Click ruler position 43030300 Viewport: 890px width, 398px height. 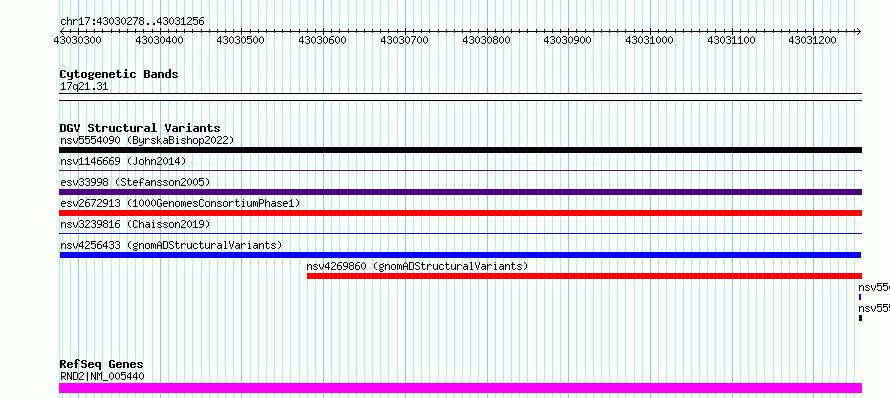click(x=78, y=40)
